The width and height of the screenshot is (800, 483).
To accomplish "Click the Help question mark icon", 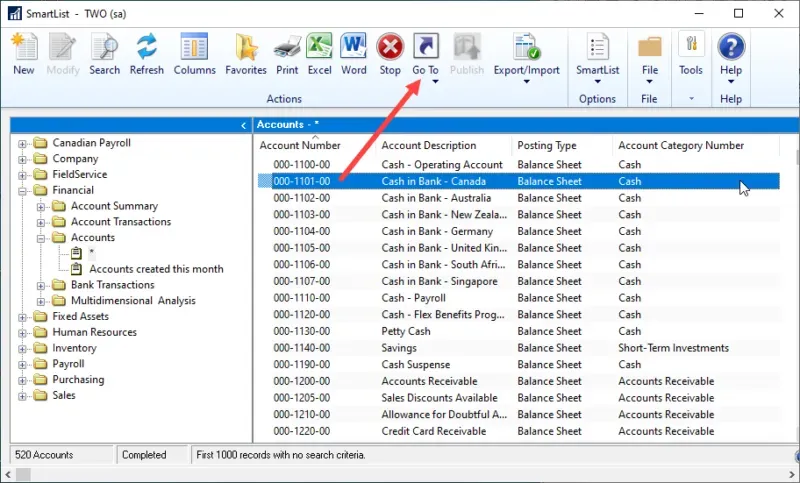I will coord(731,46).
